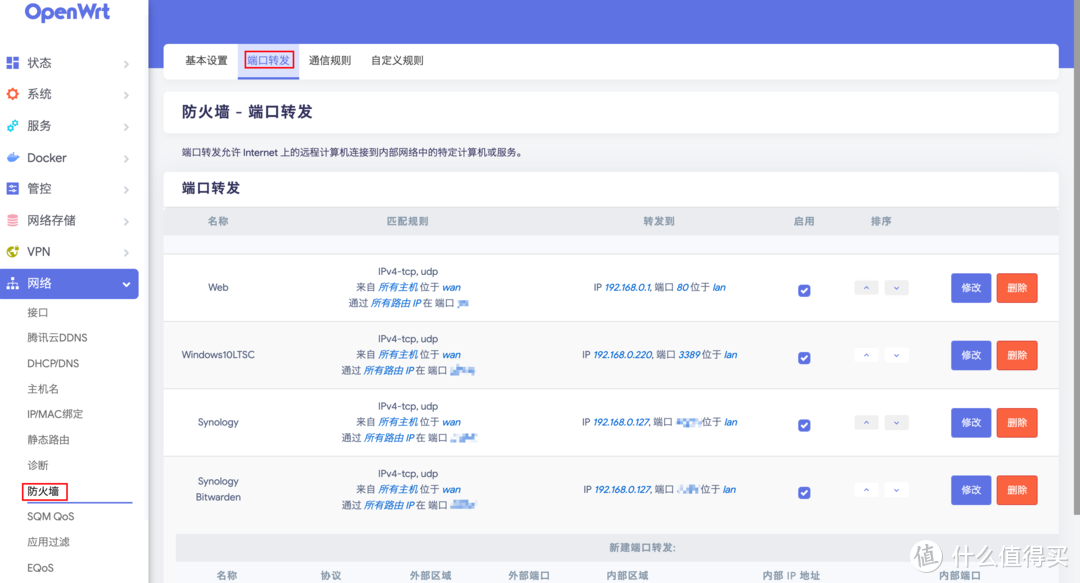Open the 状态 (Status) section icon

click(x=15, y=62)
